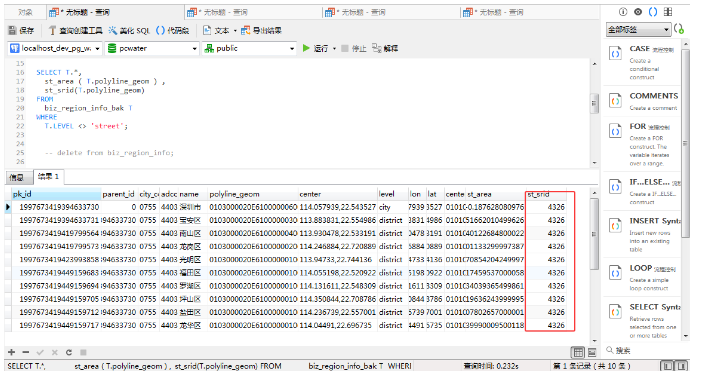Select the SELECT Syntax code snippet
The image size is (701, 380).
642,320
